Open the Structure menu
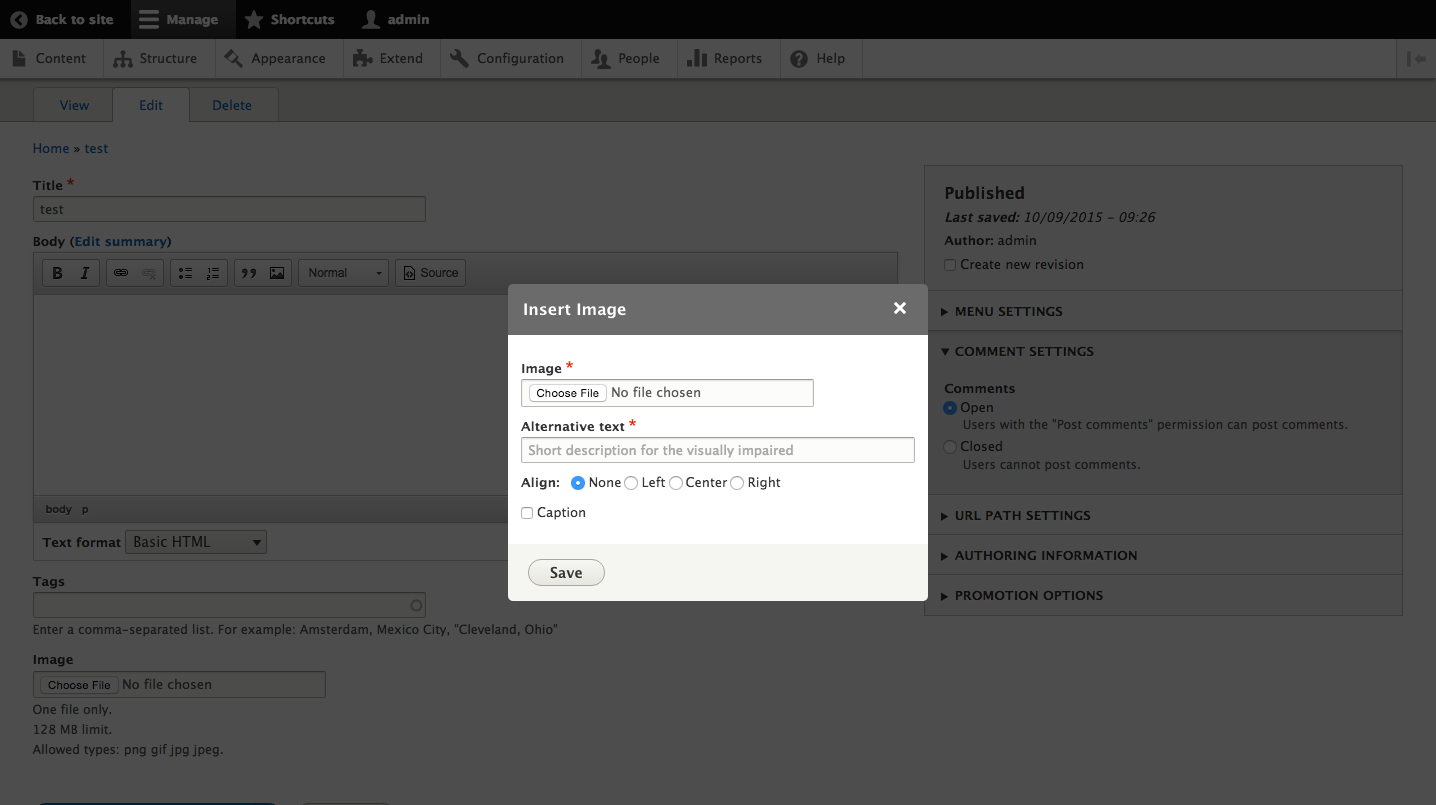The image size is (1436, 805). pos(156,59)
